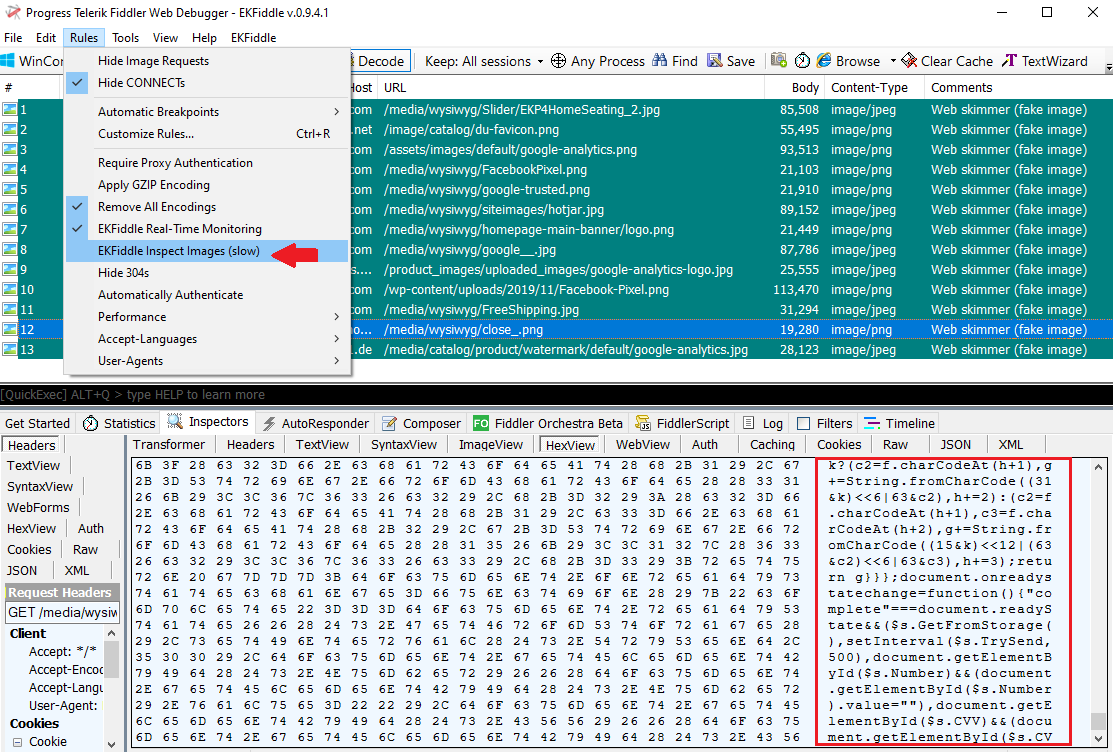Click the WinConfig Windows icon in toolbar
Viewport: 1113px width, 752px height.
(7, 61)
